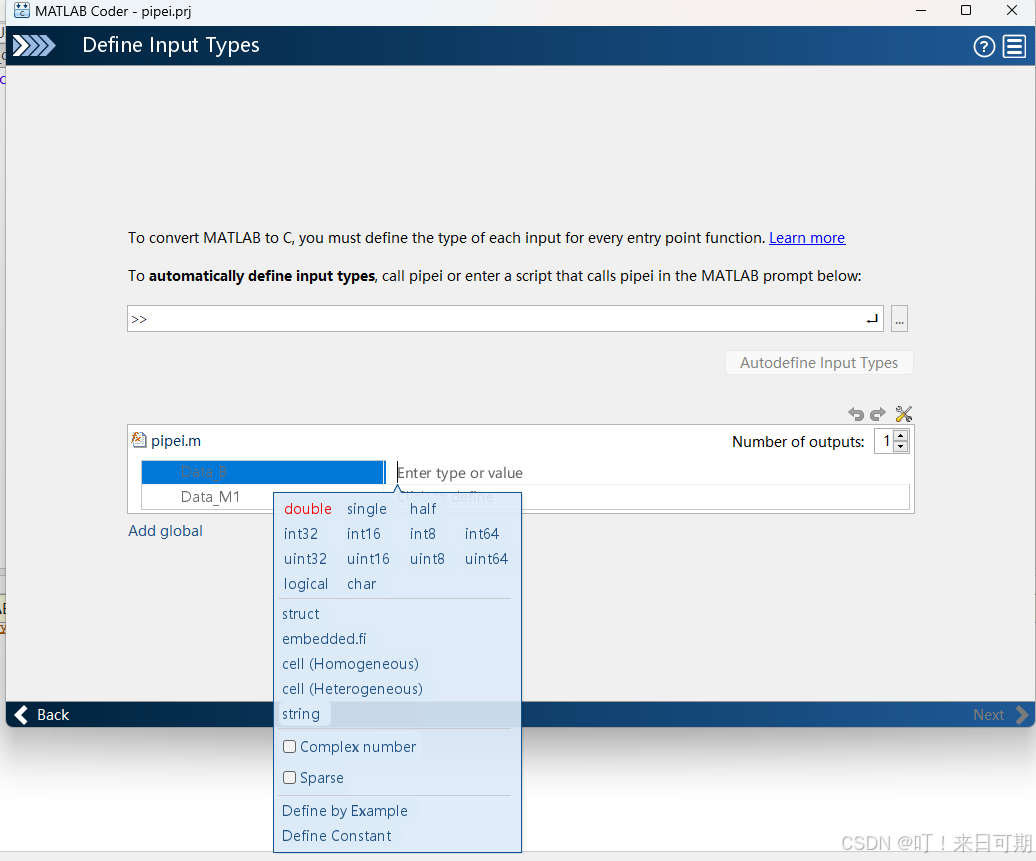1036x861 pixels.
Task: Click the ellipsis browse button beside the prompt
Action: pos(899,318)
